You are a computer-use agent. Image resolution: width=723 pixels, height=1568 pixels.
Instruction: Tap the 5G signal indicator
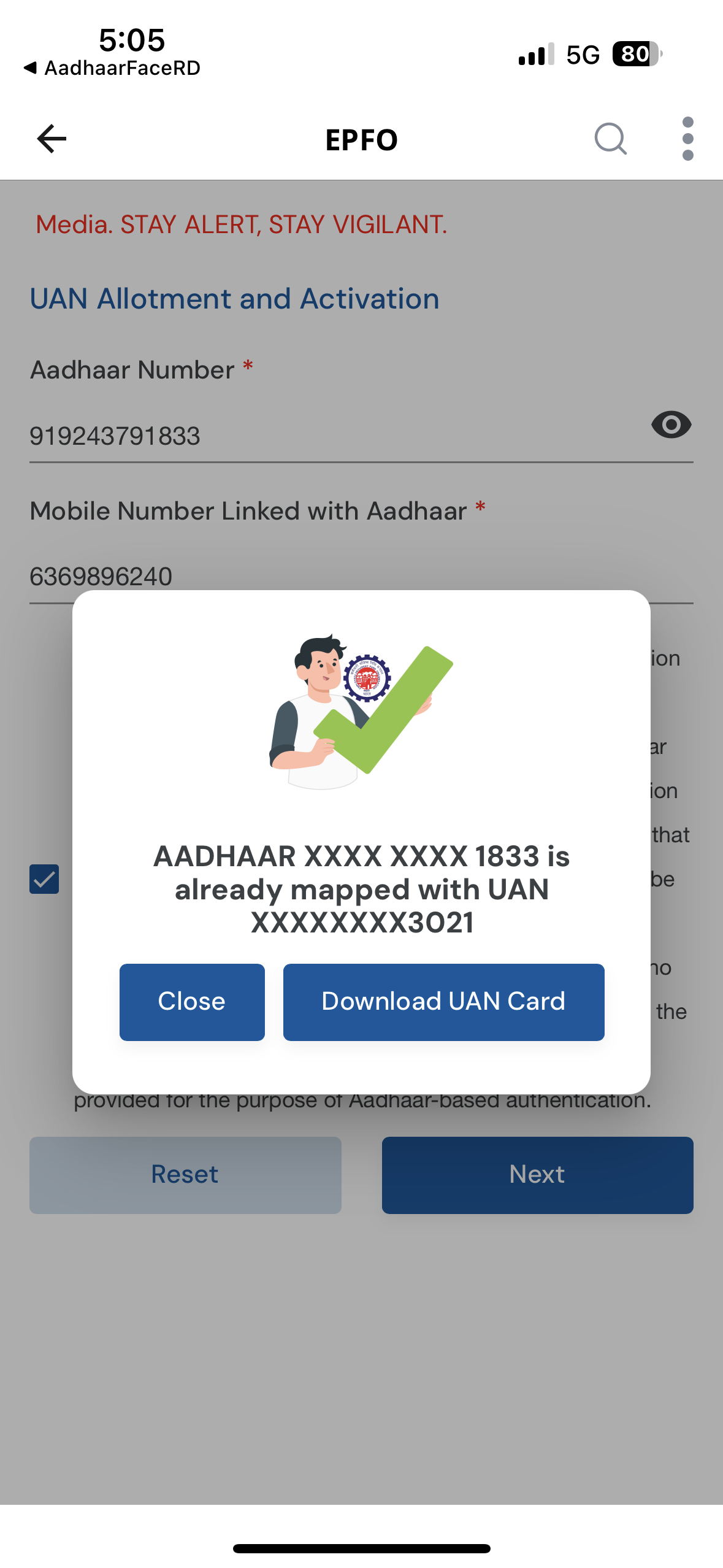click(583, 55)
